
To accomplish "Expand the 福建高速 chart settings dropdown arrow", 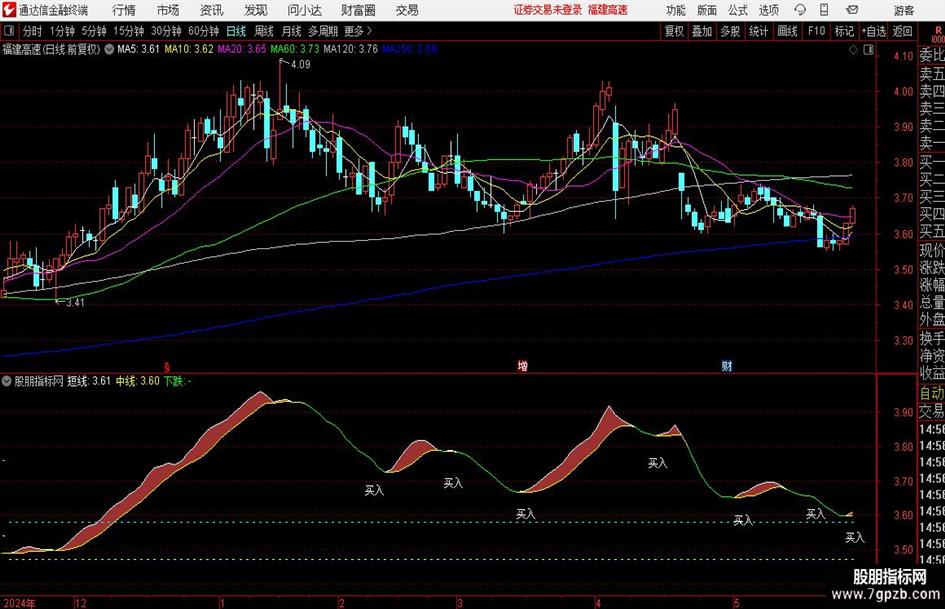I will tap(109, 49).
